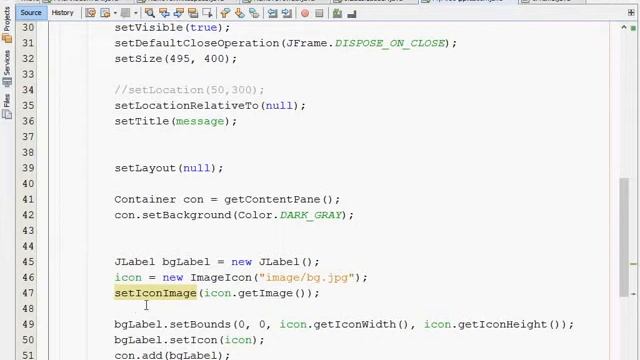
Task: Click the ImageIcon class name
Action: 221,278
